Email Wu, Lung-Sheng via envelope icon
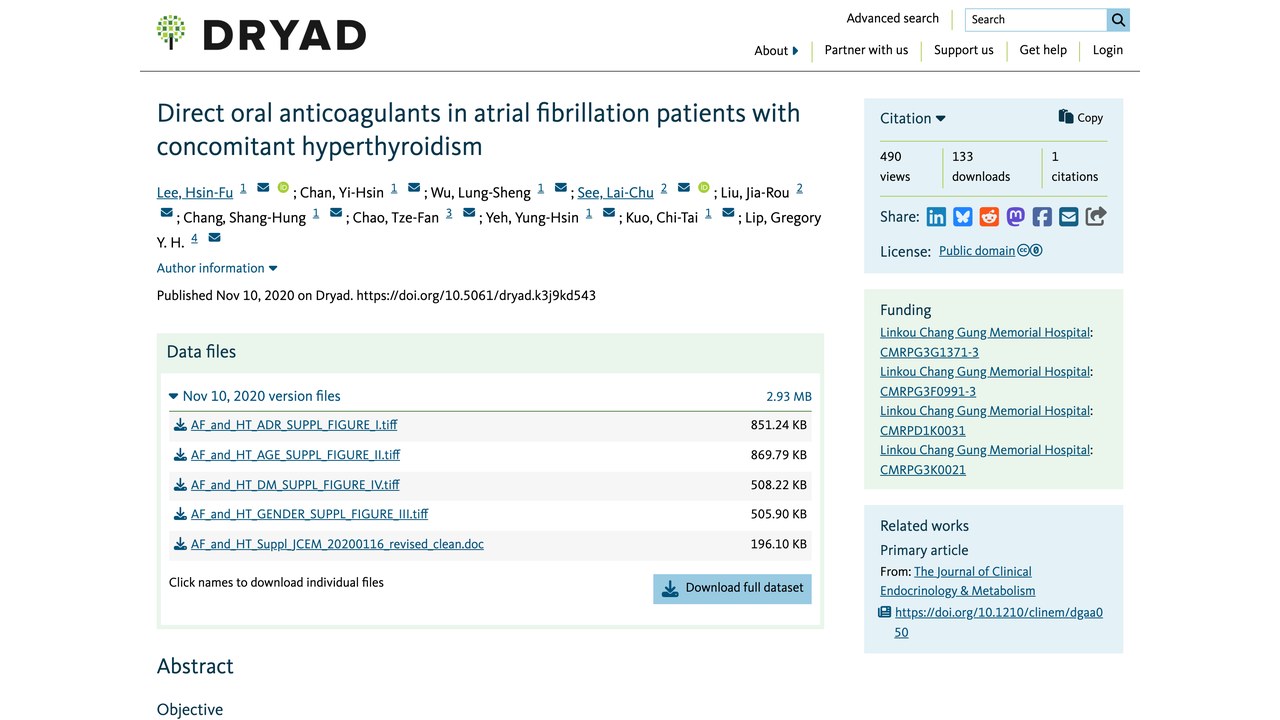 click(561, 187)
